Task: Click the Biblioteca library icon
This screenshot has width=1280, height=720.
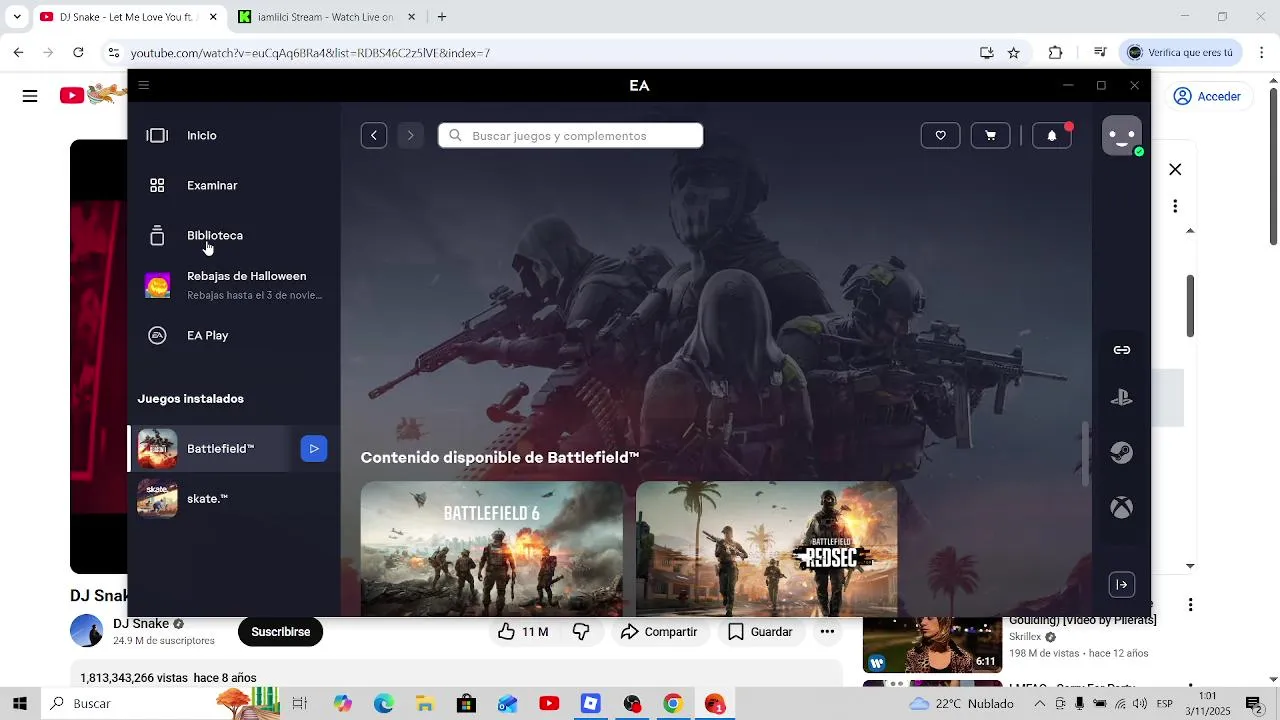Action: click(x=157, y=236)
